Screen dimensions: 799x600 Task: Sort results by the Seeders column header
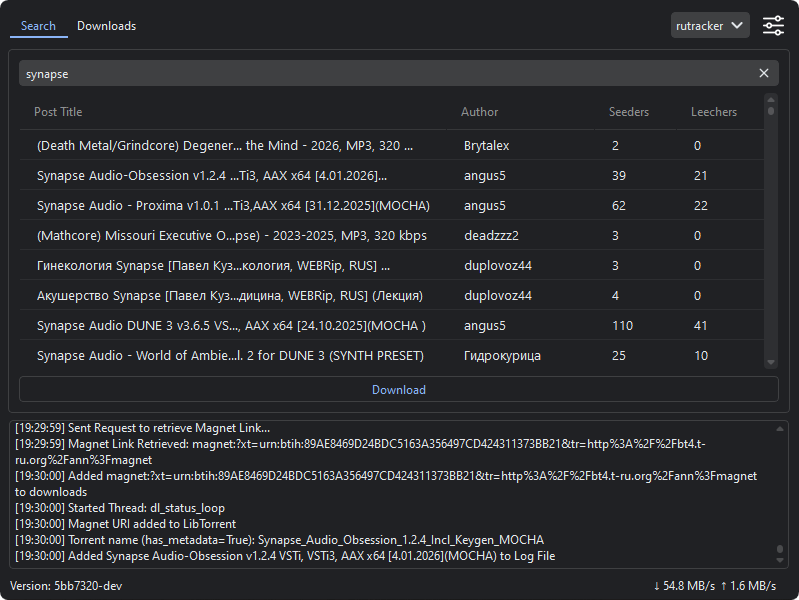click(x=629, y=112)
